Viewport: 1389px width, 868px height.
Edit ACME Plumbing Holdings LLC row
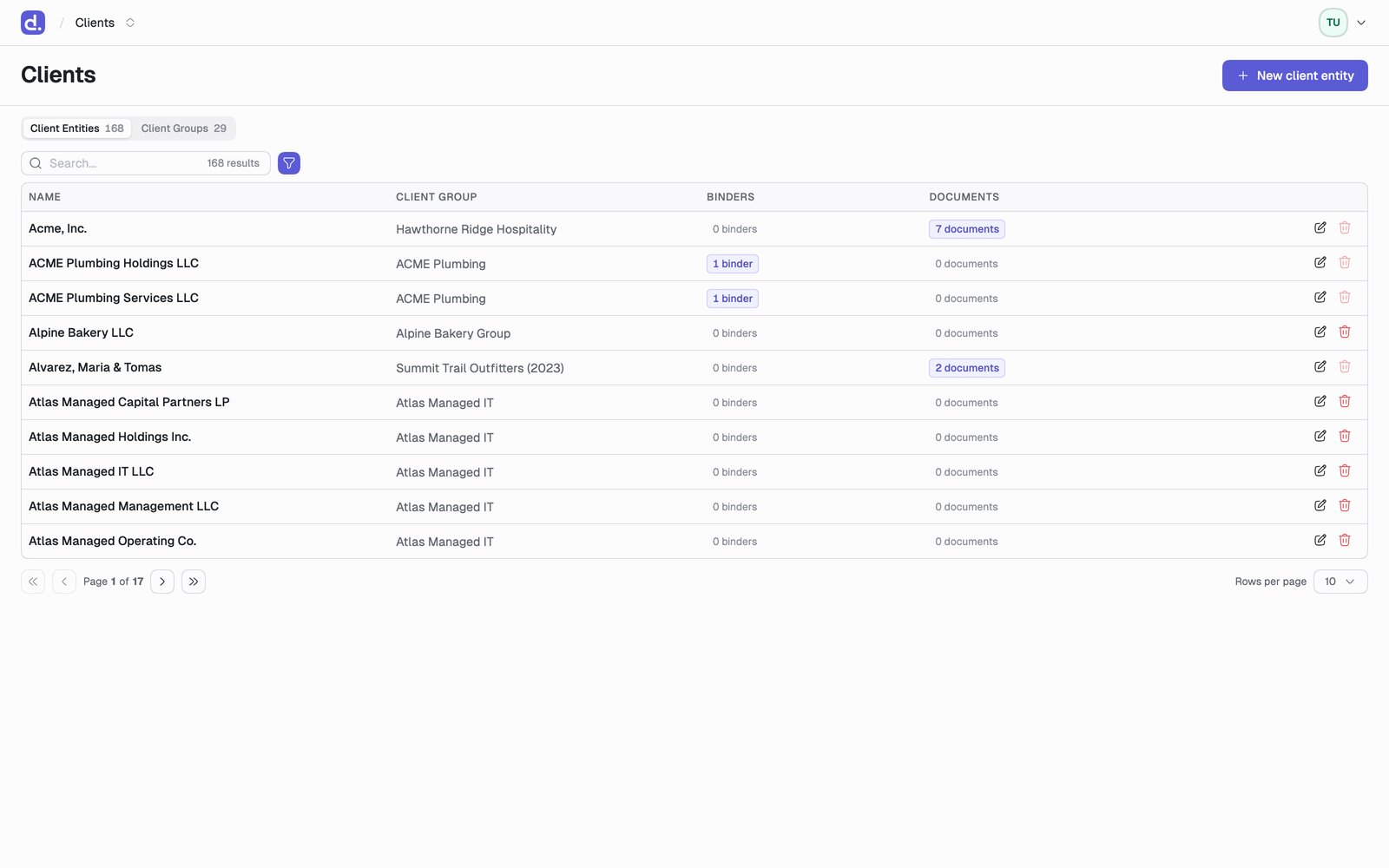tap(1320, 262)
